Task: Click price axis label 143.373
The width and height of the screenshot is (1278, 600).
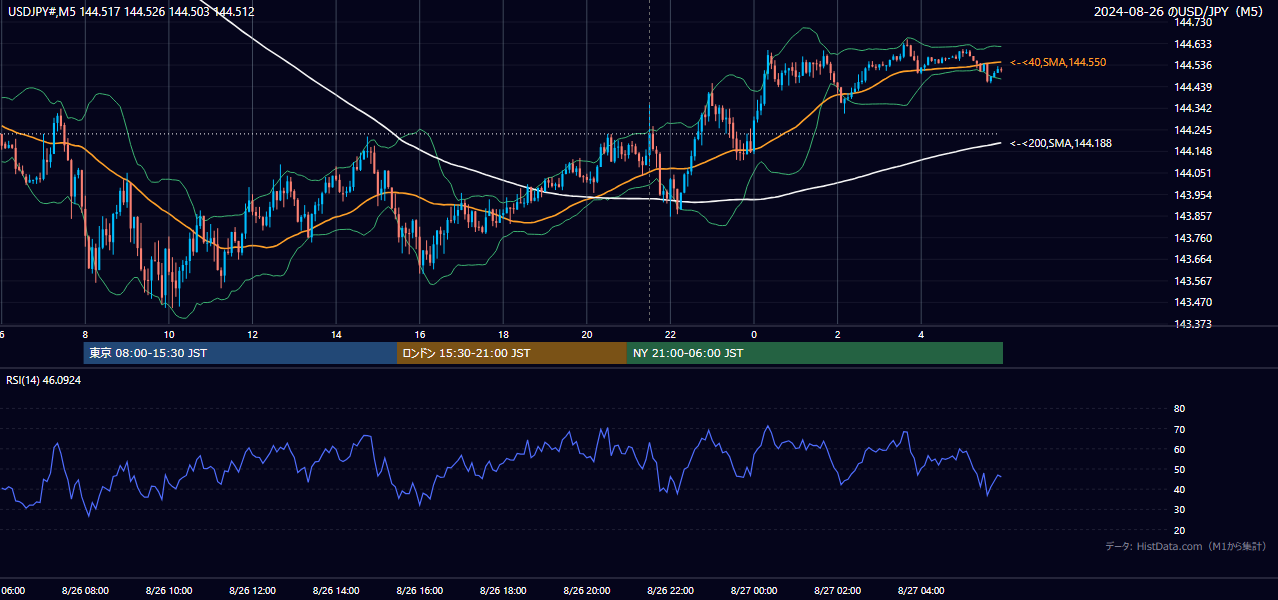Action: (1192, 324)
